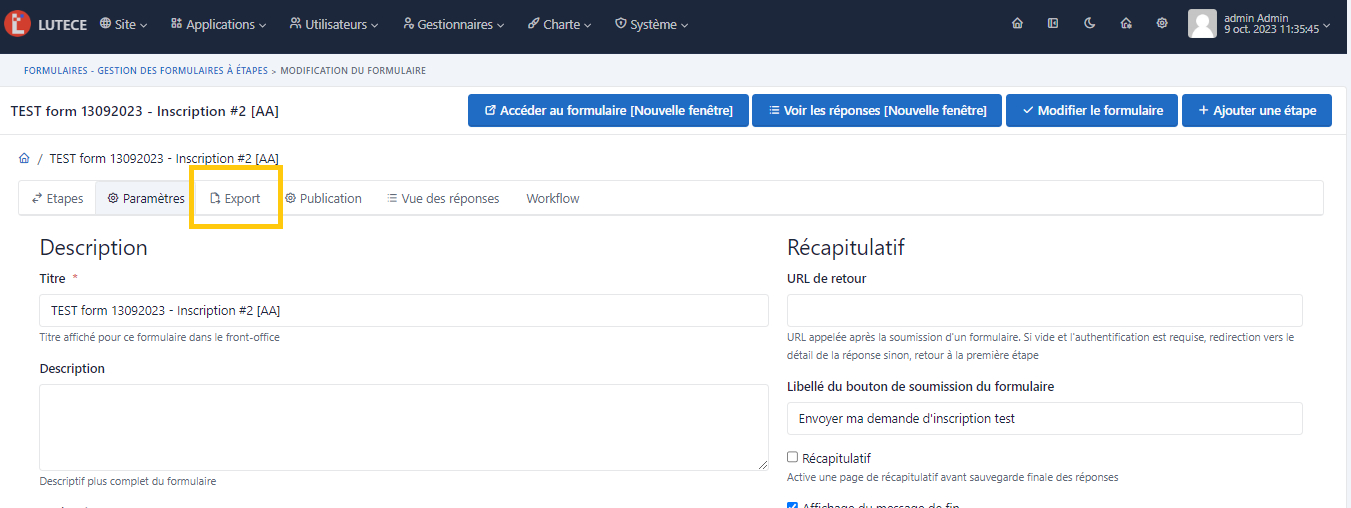Enable the Récapitulatif checkbox
This screenshot has width=1351, height=508.
(x=793, y=457)
